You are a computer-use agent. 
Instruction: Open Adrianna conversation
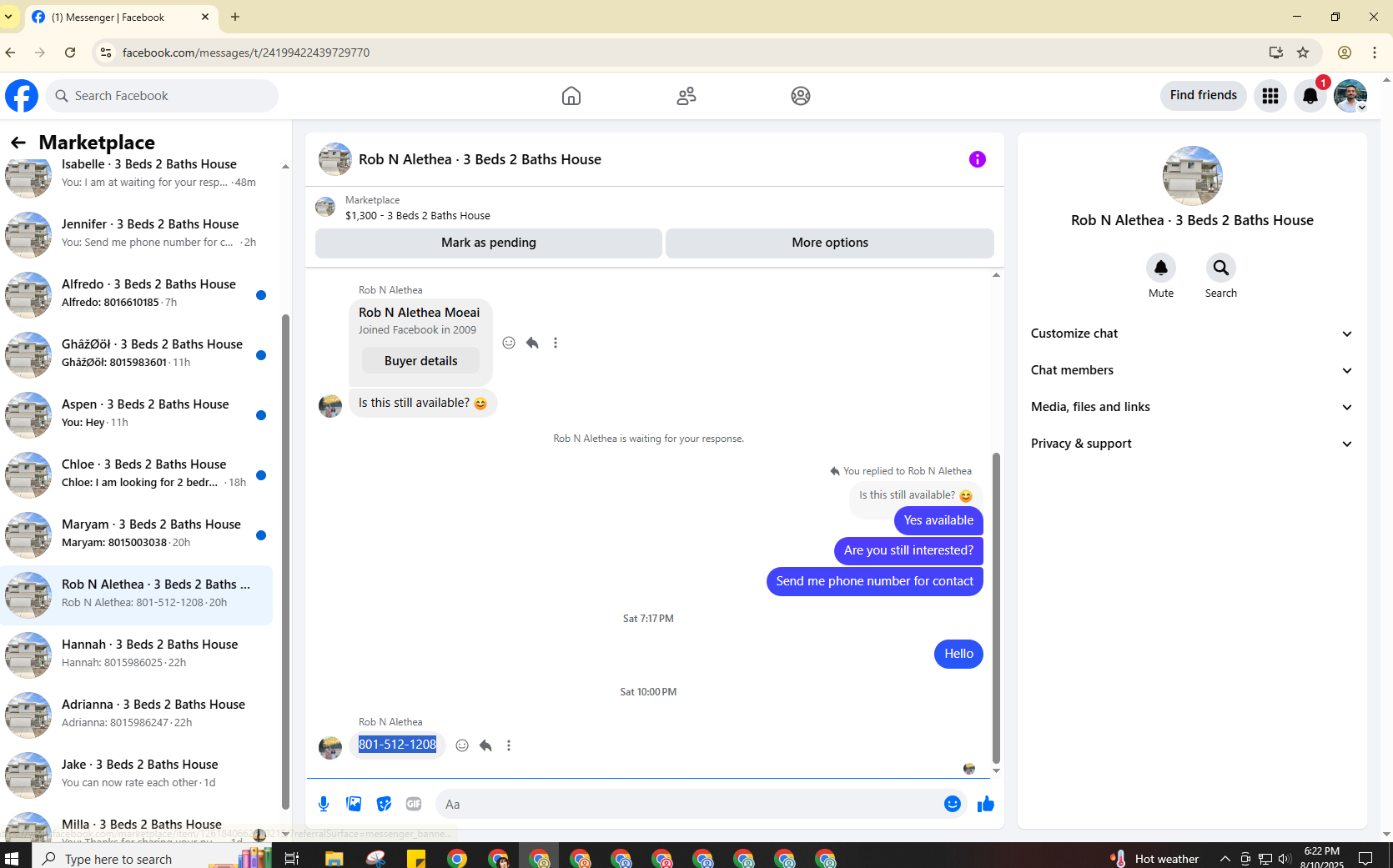coord(137,714)
